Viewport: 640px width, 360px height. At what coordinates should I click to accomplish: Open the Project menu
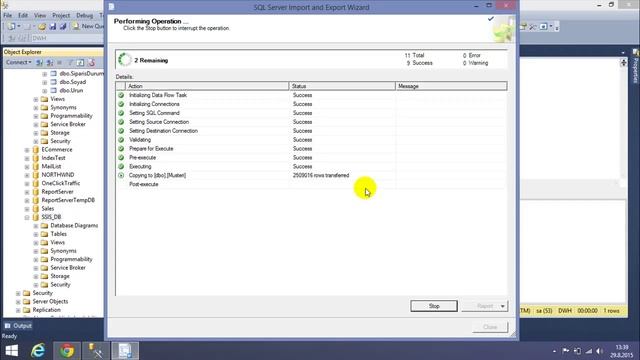point(61,16)
